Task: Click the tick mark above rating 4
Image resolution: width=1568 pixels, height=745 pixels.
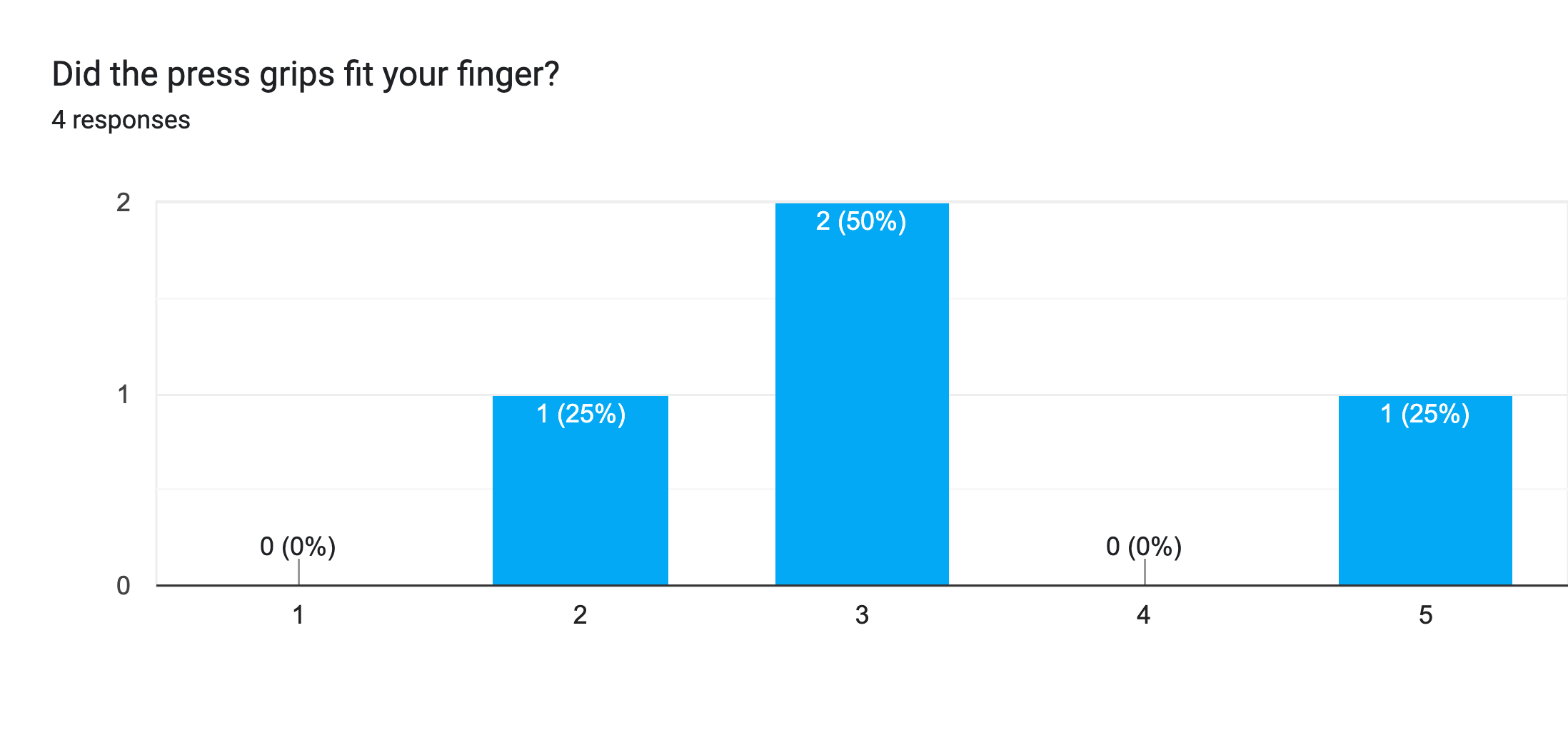Action: (x=1145, y=572)
